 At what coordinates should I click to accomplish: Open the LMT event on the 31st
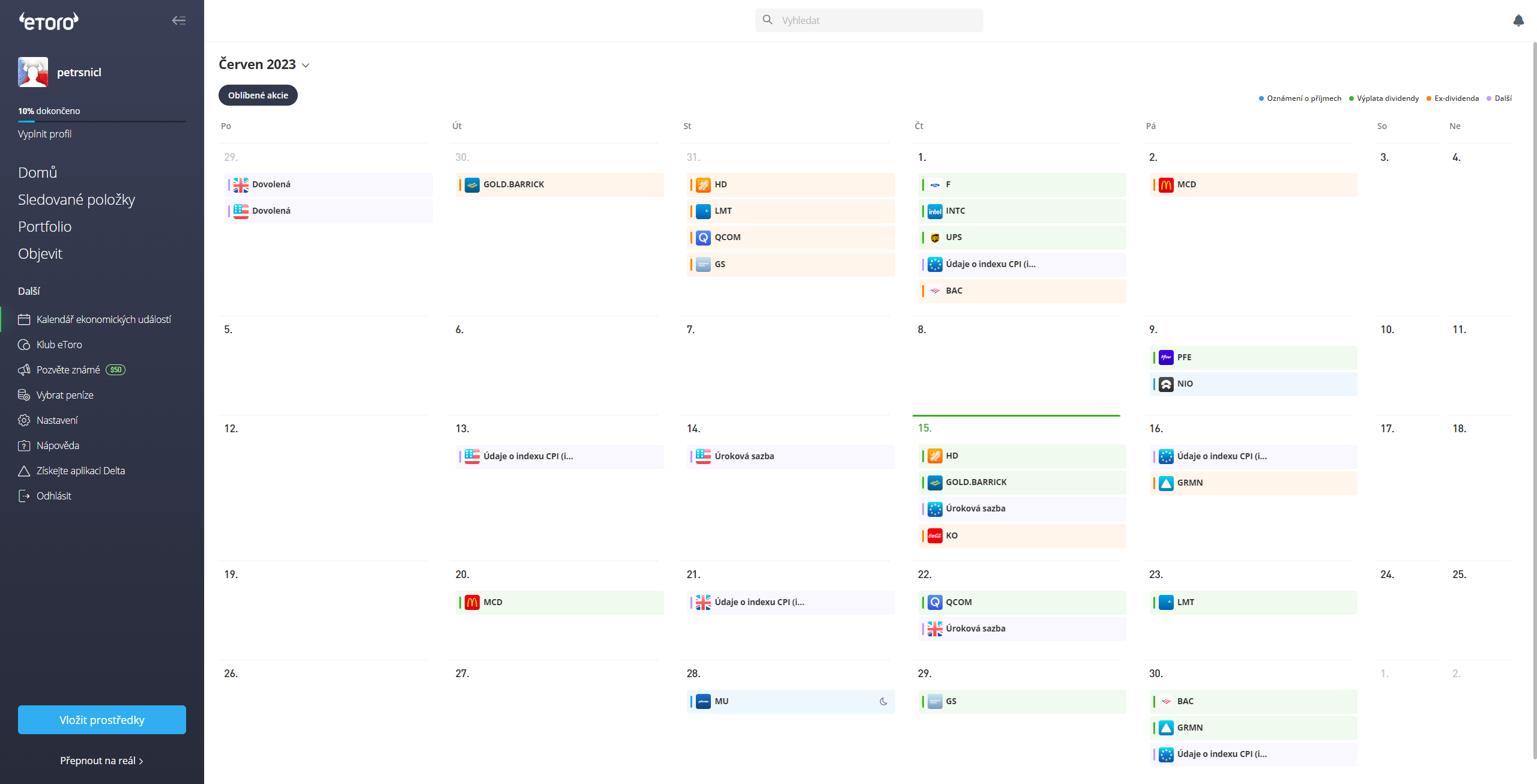791,211
